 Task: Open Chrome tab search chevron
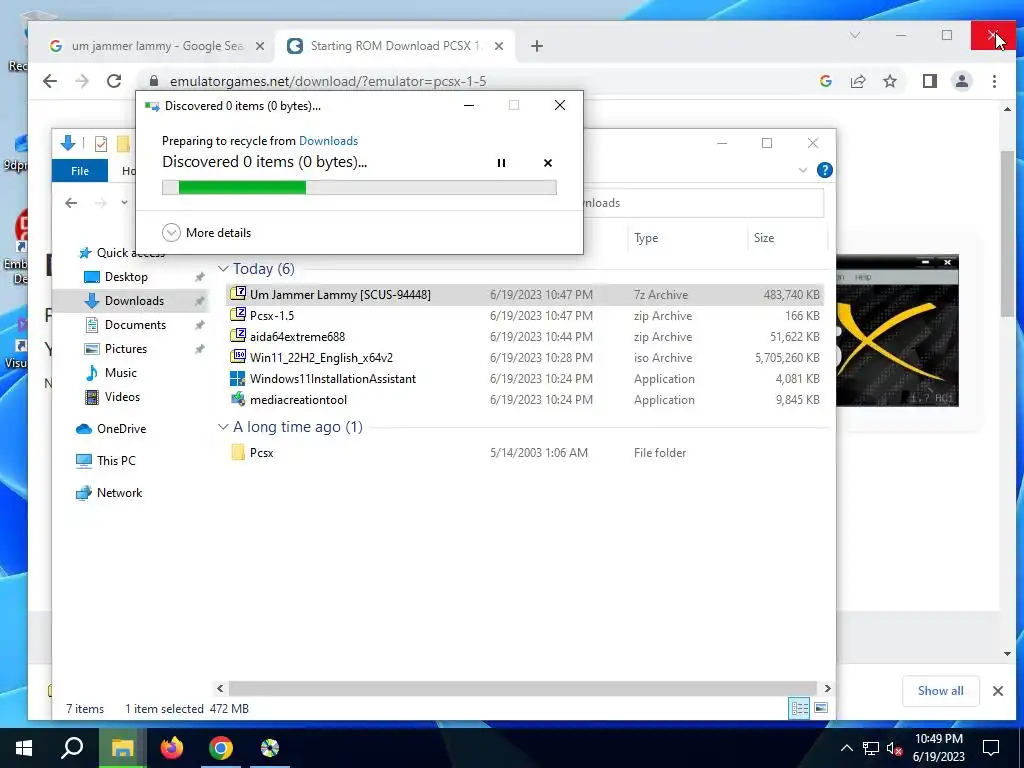pos(855,35)
